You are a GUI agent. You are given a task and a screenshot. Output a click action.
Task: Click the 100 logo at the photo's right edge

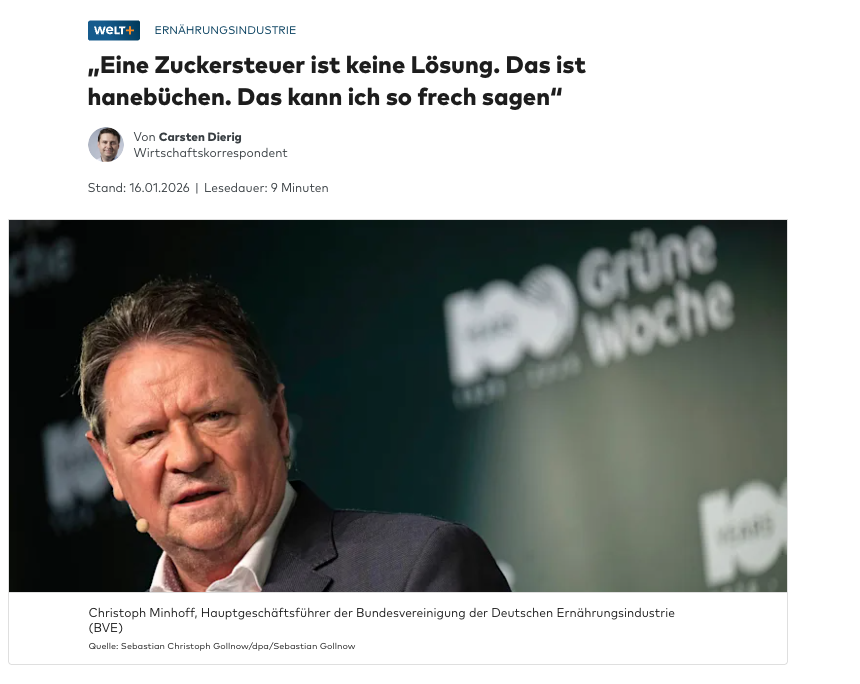[x=743, y=534]
